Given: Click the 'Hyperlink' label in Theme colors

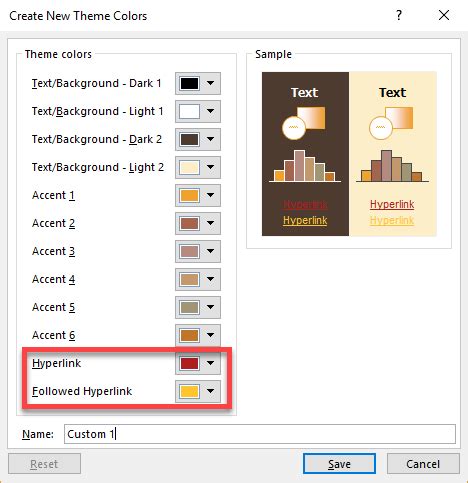Looking at the screenshot, I should (x=56, y=363).
